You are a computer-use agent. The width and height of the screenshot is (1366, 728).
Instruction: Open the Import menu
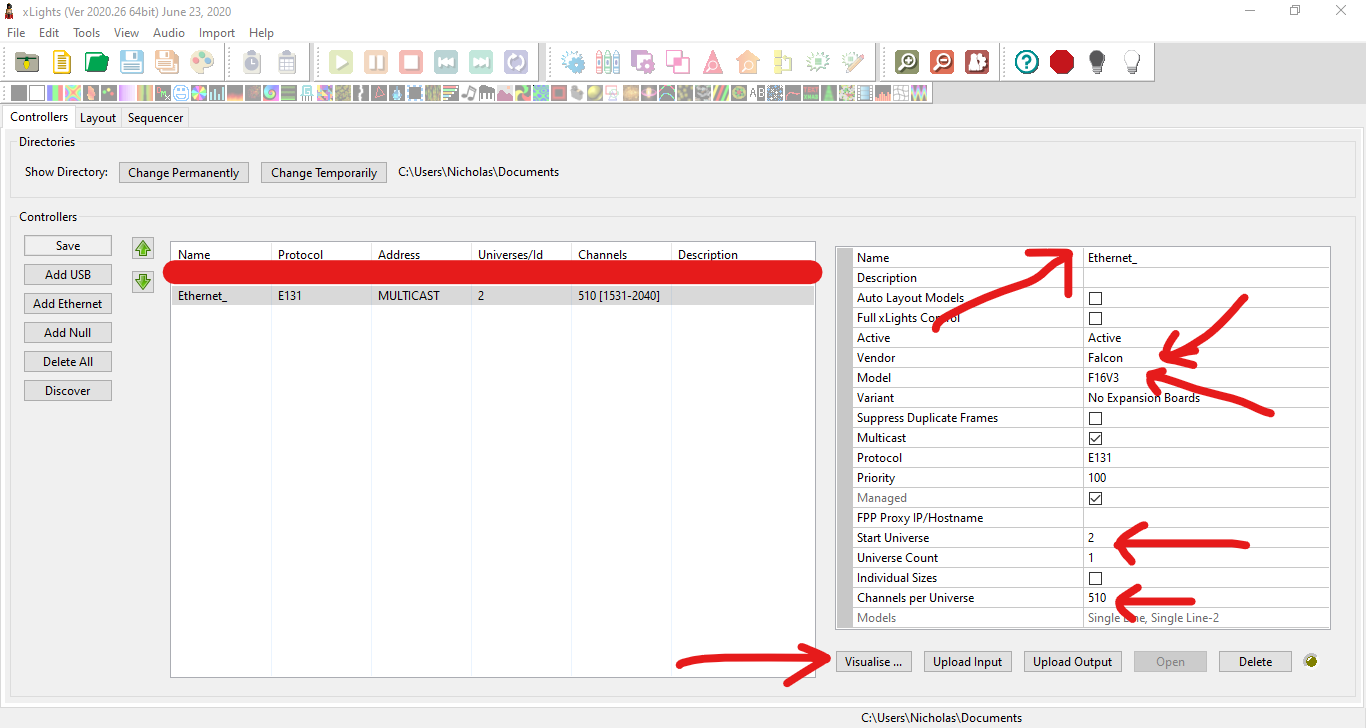(x=217, y=33)
